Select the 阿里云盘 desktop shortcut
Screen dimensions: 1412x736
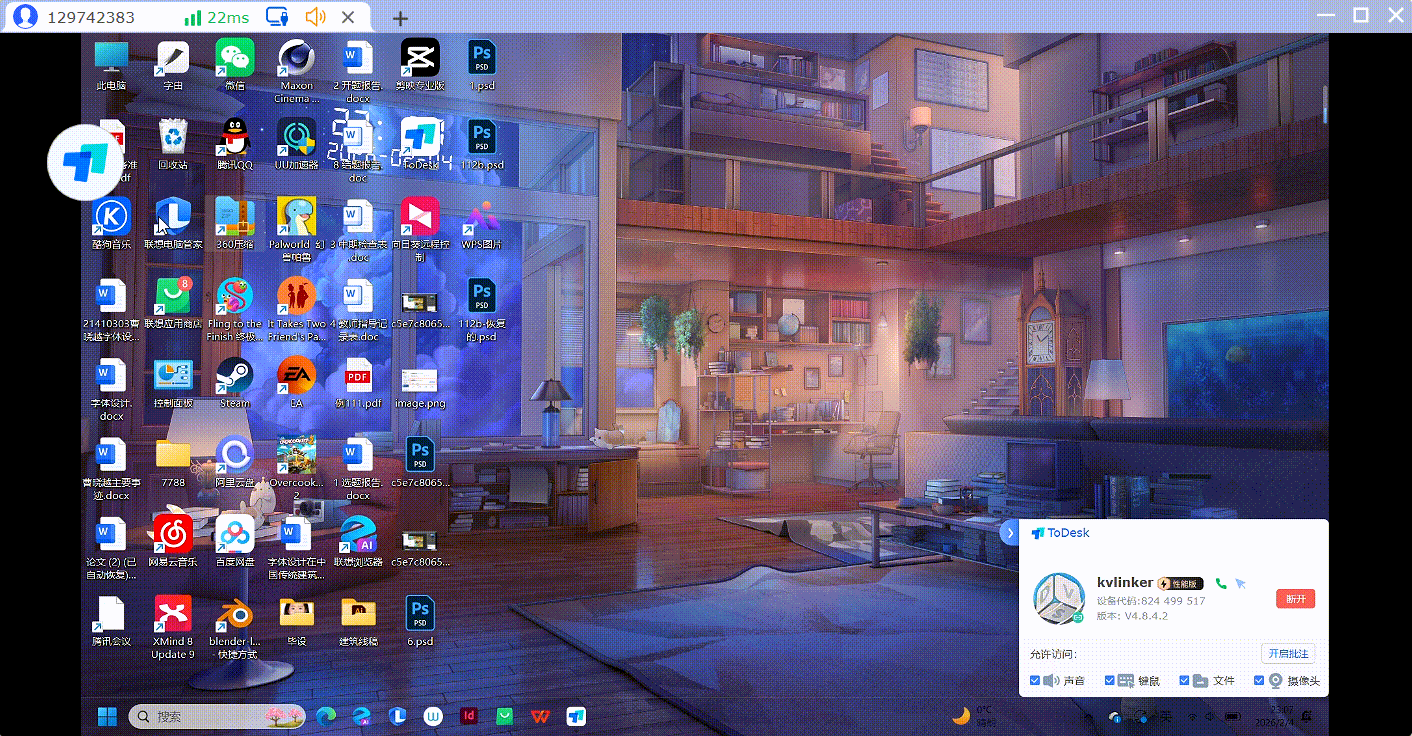click(235, 461)
